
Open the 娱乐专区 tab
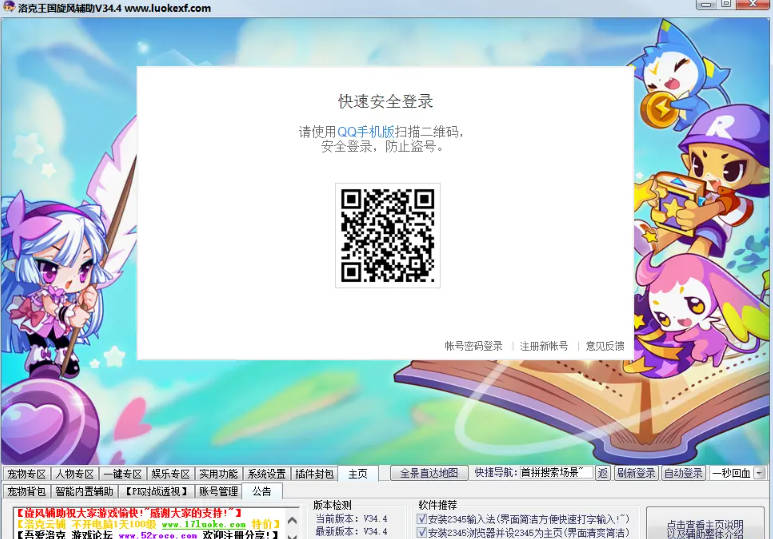coord(171,474)
